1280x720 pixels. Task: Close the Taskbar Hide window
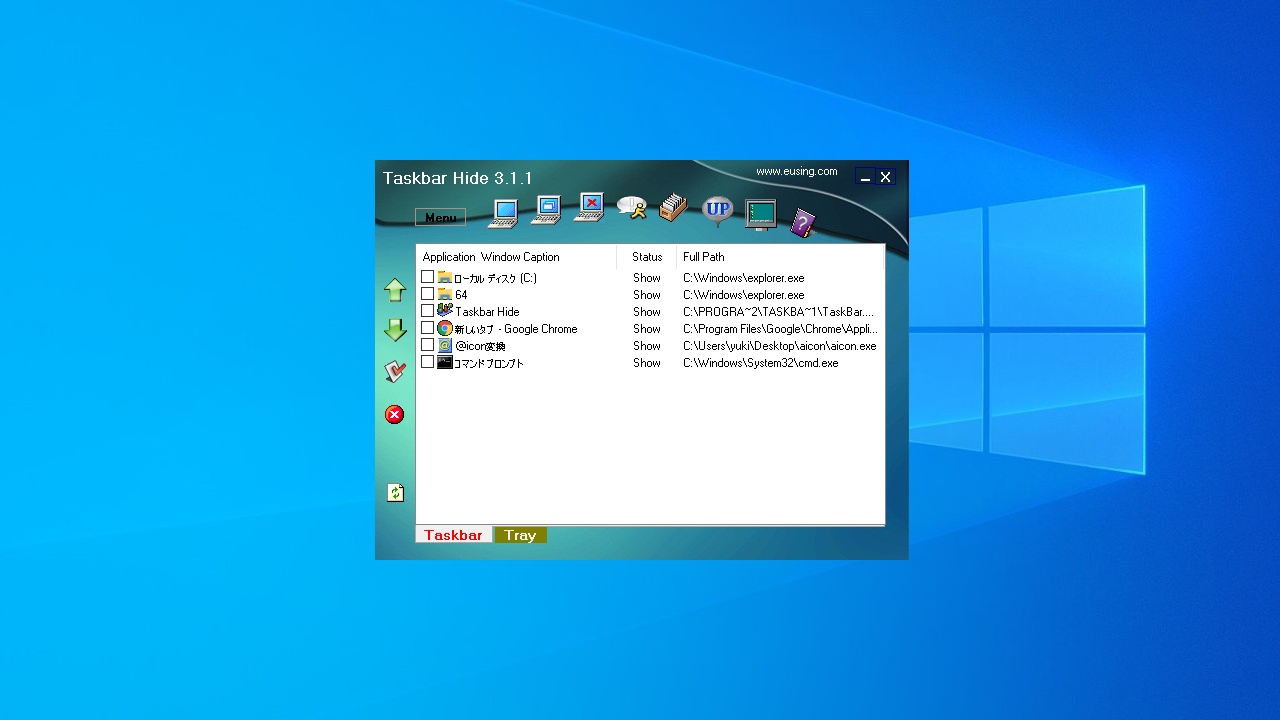(x=885, y=177)
